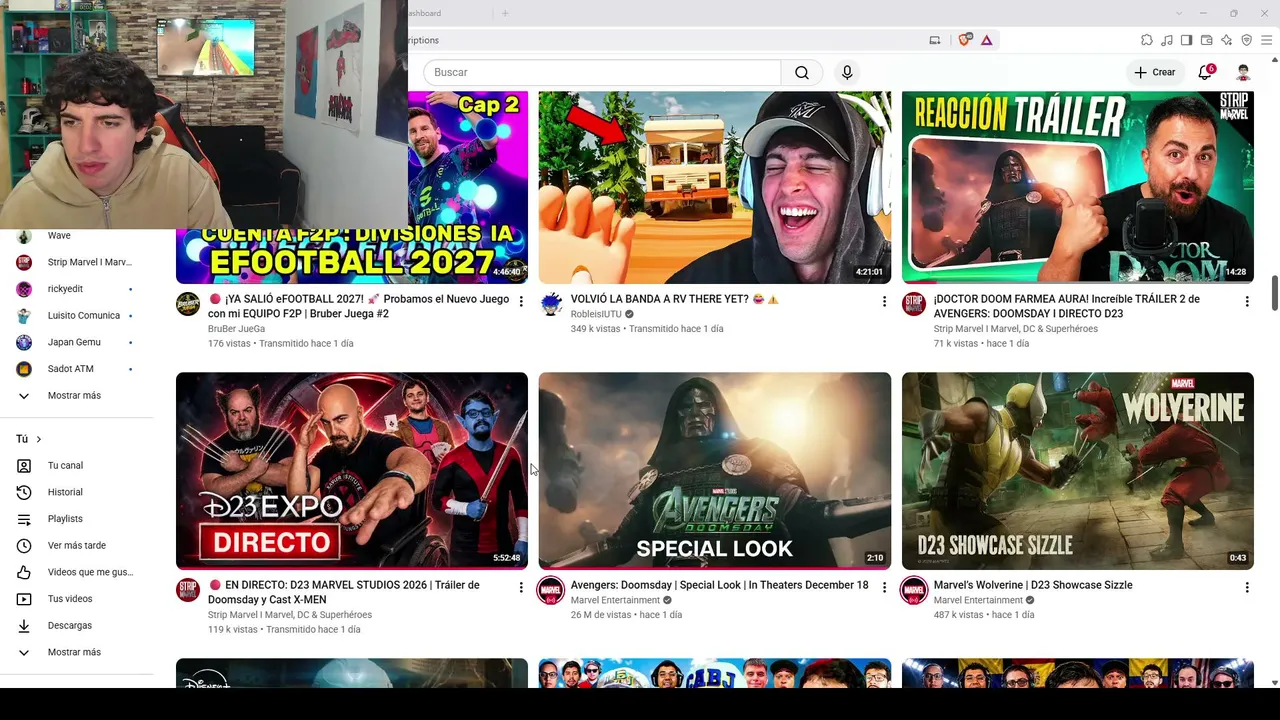
Task: Open BruBer JueGa channel avatar
Action: point(188,304)
